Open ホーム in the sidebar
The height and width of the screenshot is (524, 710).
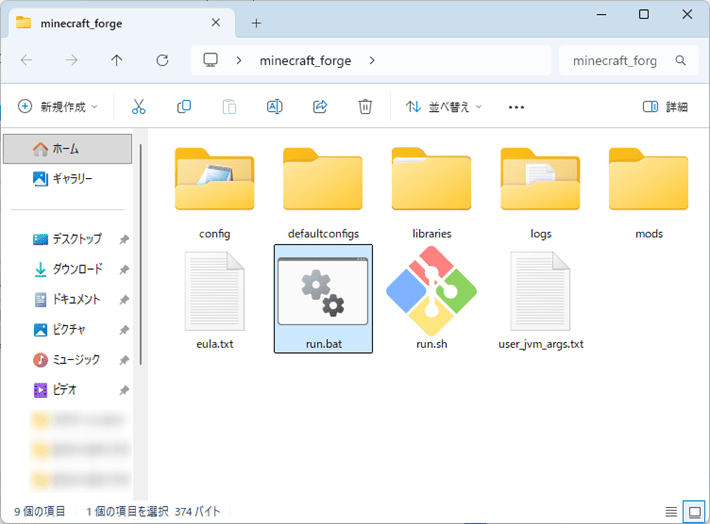68,149
